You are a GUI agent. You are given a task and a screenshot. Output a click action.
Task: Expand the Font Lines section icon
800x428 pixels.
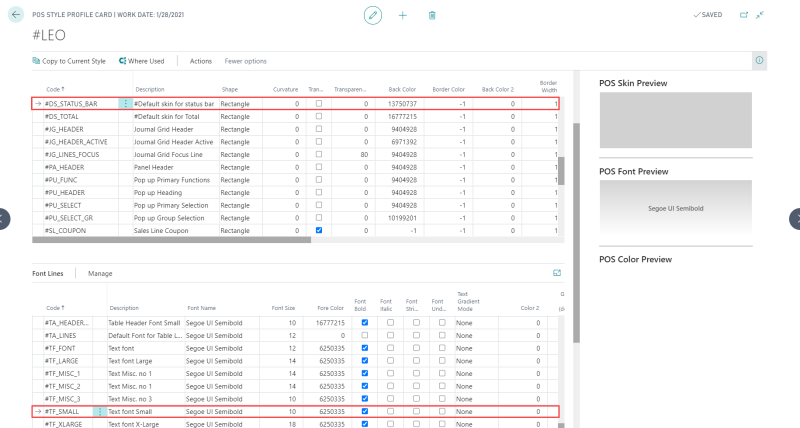(x=557, y=272)
